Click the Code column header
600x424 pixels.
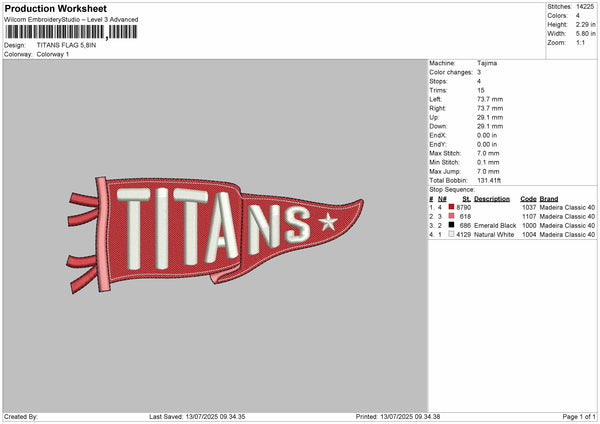(528, 198)
